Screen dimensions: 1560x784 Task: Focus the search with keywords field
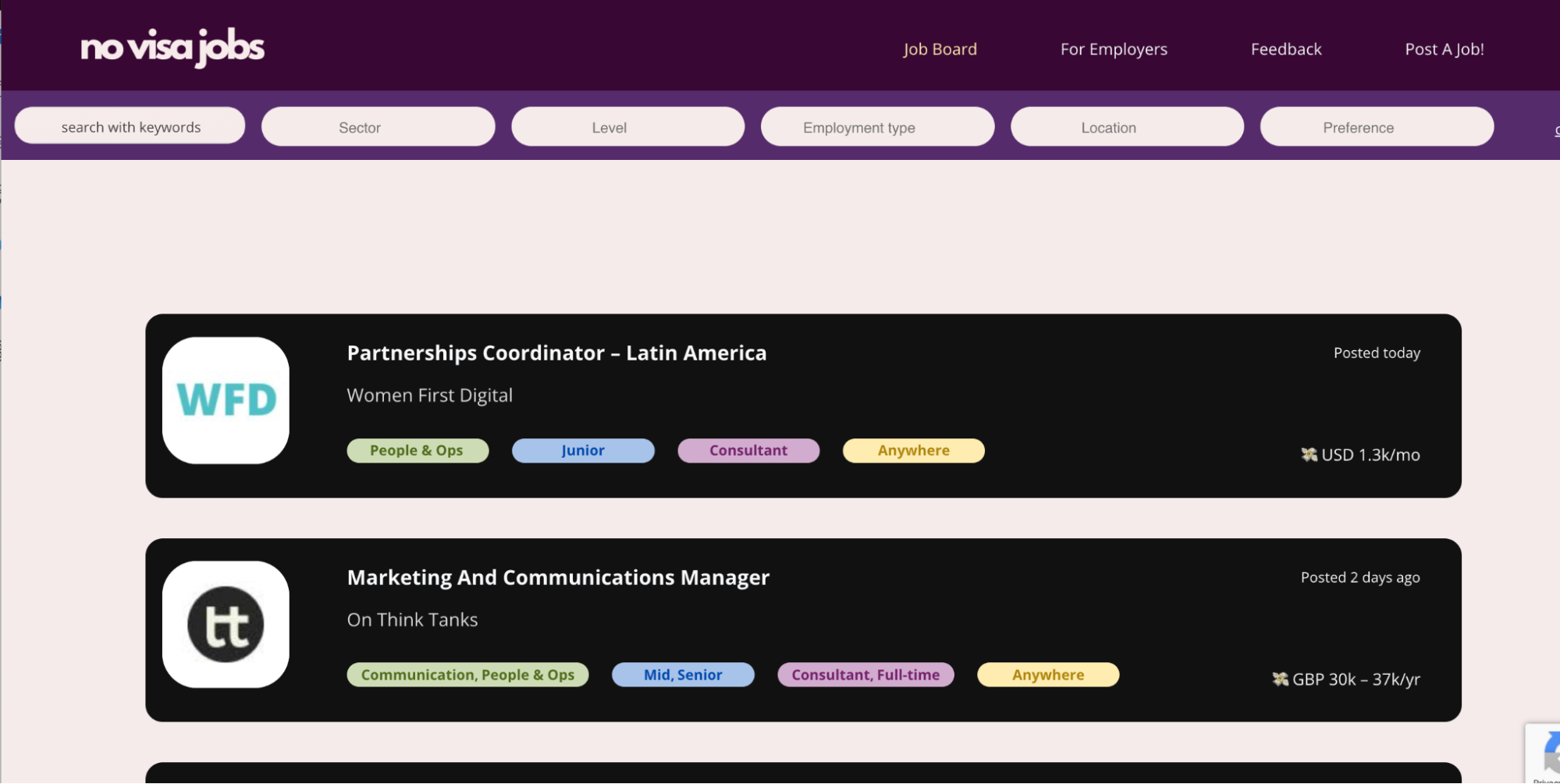(x=130, y=126)
